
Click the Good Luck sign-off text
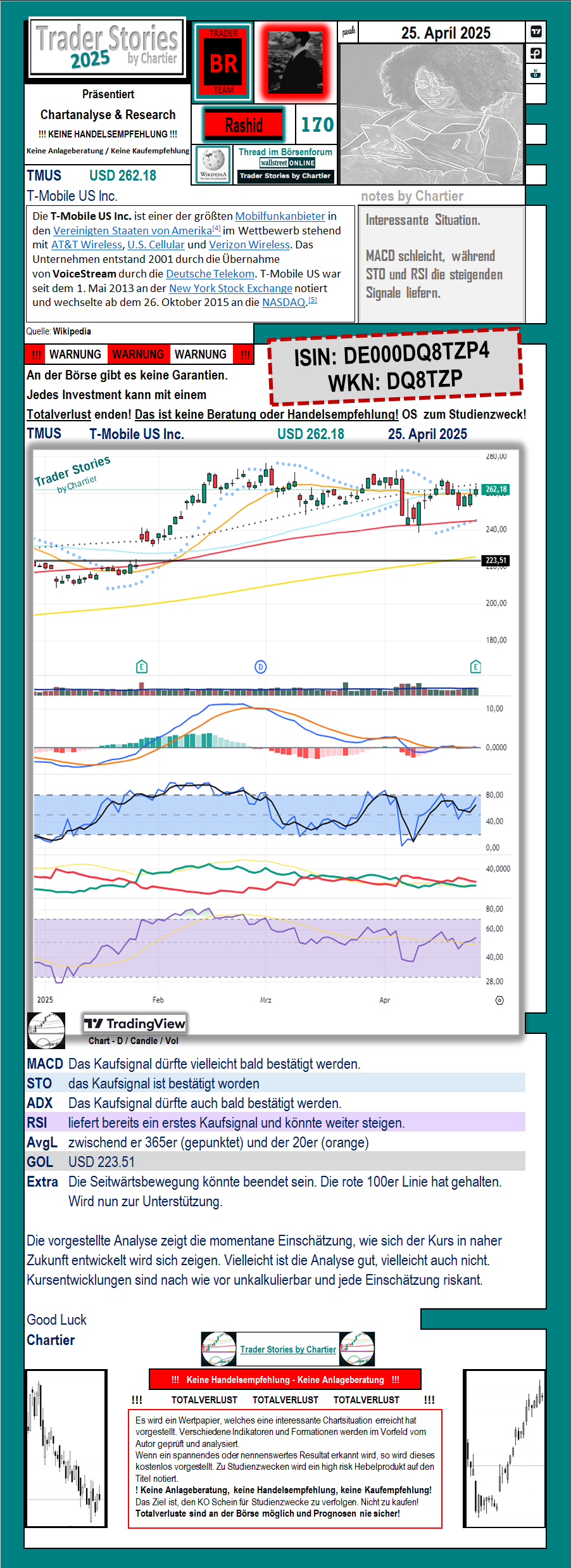[56, 1320]
